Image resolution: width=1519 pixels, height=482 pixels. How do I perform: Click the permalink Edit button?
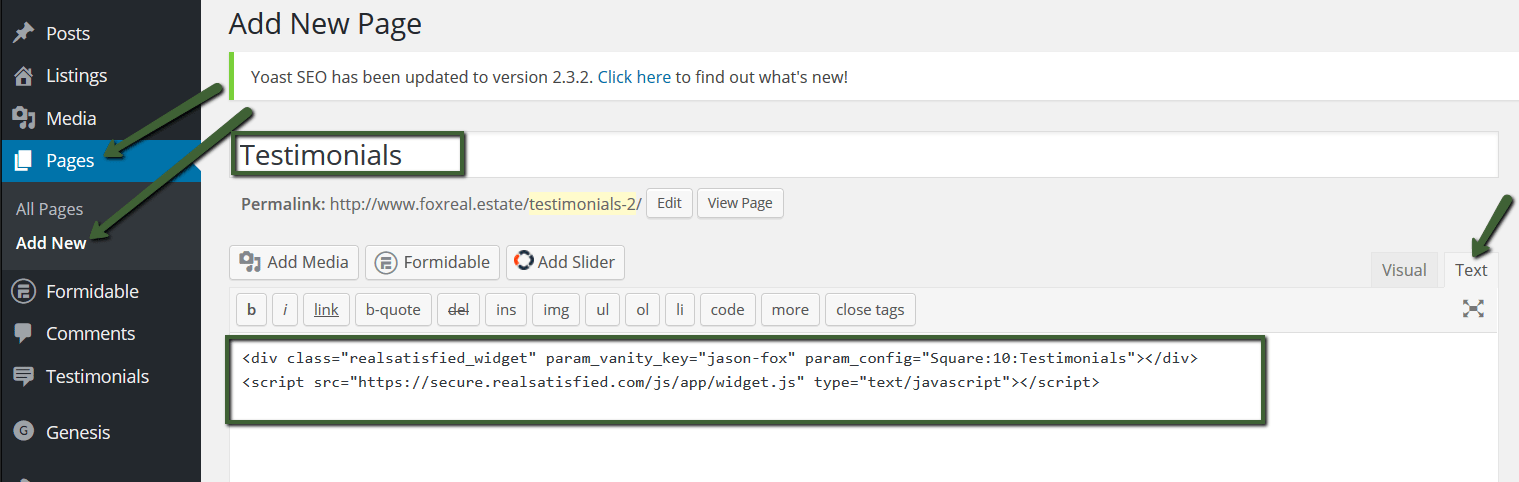pyautogui.click(x=669, y=203)
